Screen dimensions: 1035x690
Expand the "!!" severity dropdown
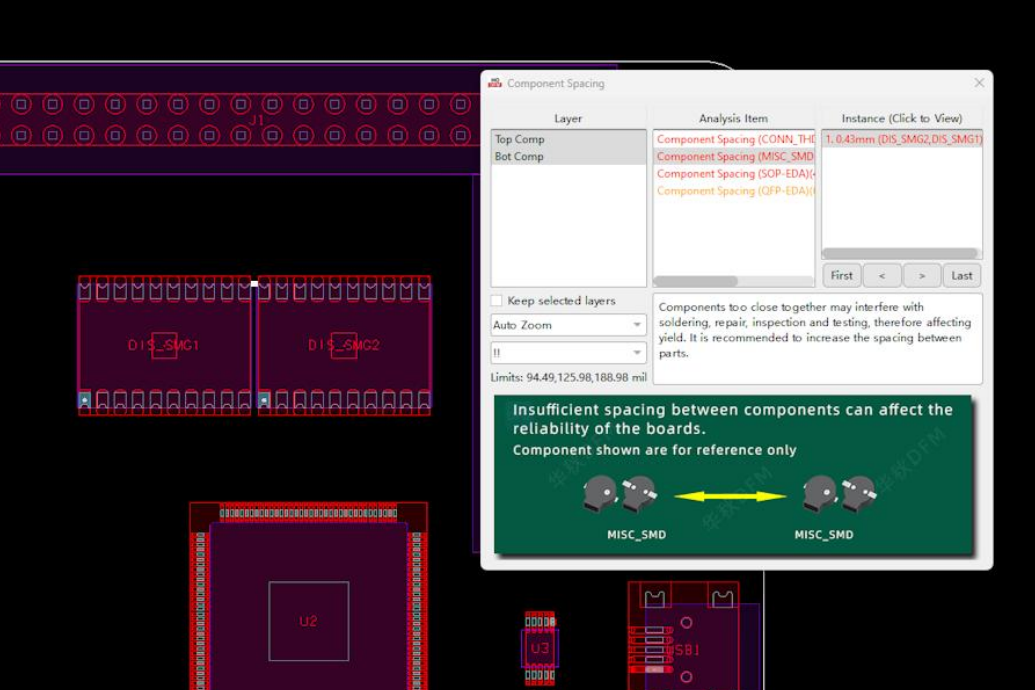click(567, 353)
